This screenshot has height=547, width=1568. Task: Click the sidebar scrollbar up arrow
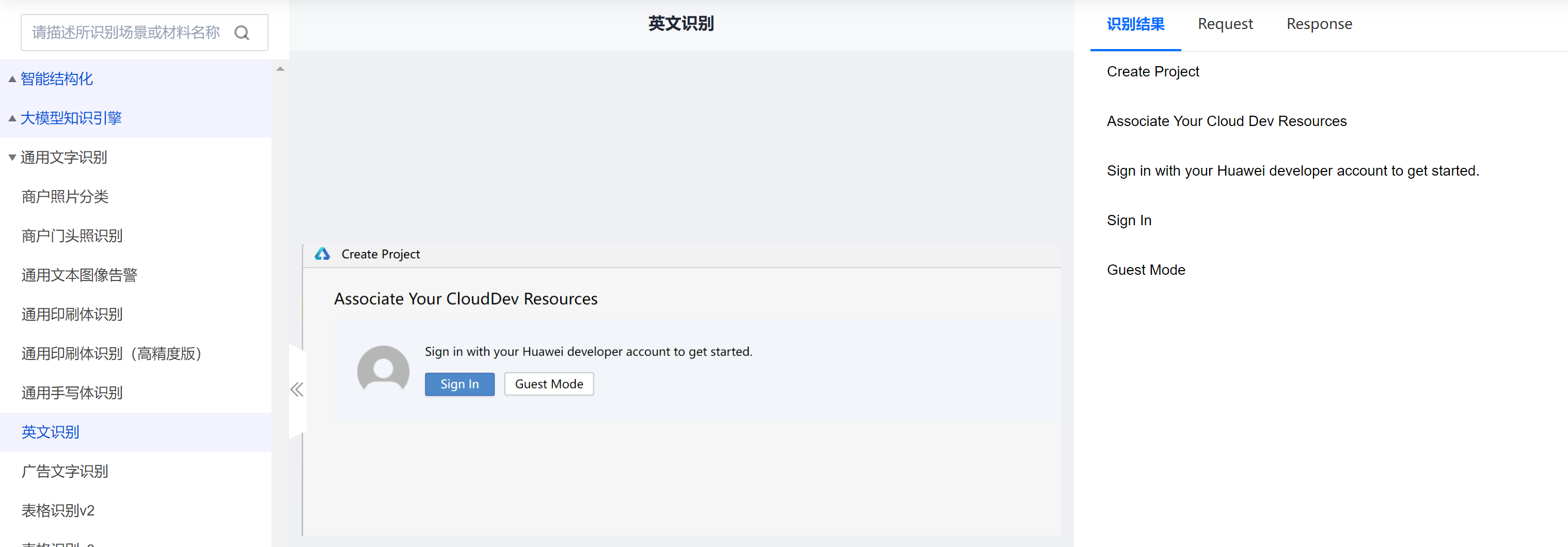280,69
